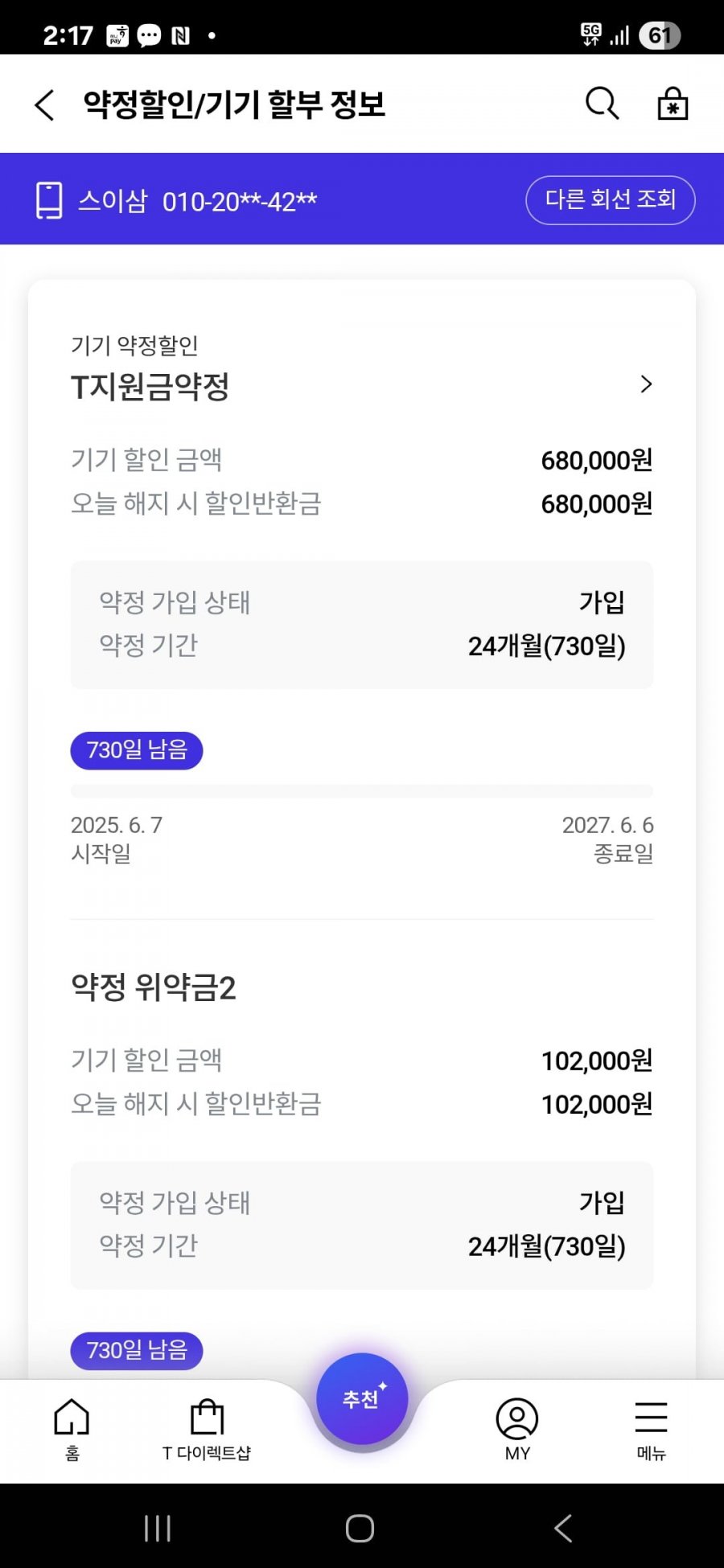The height and width of the screenshot is (1568, 724).
Task: Open 메뉴 hamburger icon
Action: tap(652, 1428)
